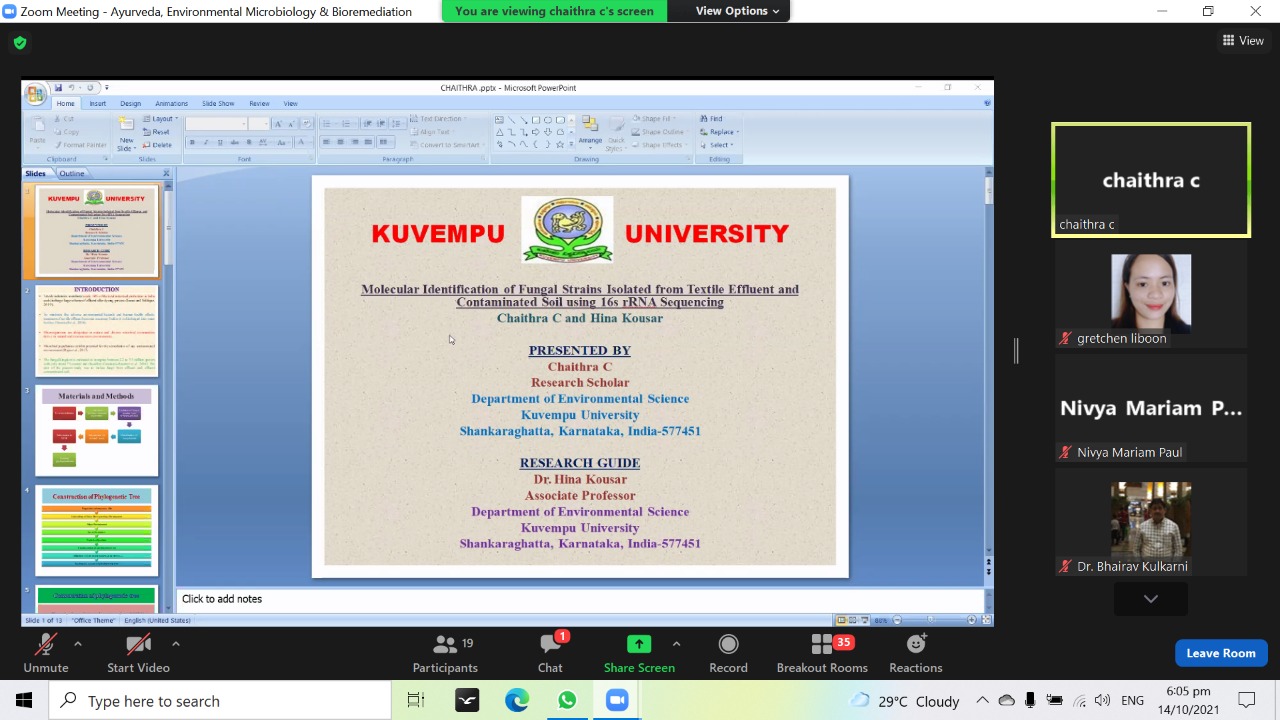The image size is (1280, 720).
Task: Click the Record button
Action: [x=728, y=653]
